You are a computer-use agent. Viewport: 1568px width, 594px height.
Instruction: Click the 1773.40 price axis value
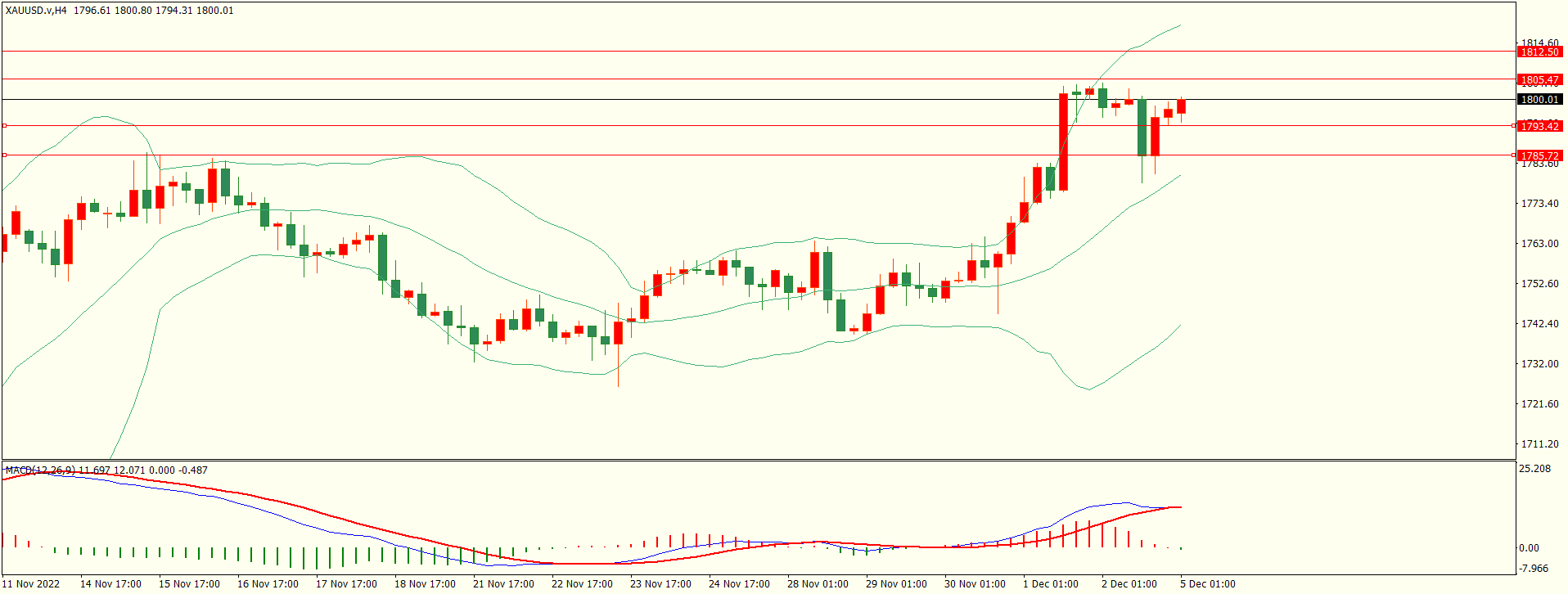(1539, 204)
